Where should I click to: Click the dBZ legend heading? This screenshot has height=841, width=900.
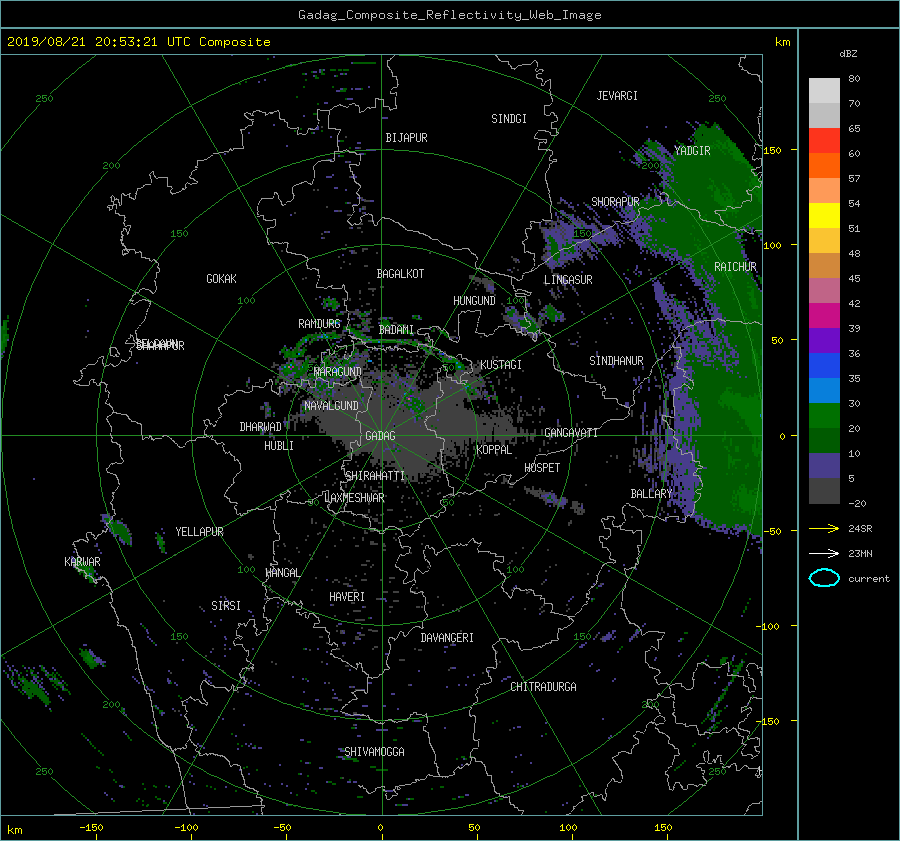[x=848, y=54]
